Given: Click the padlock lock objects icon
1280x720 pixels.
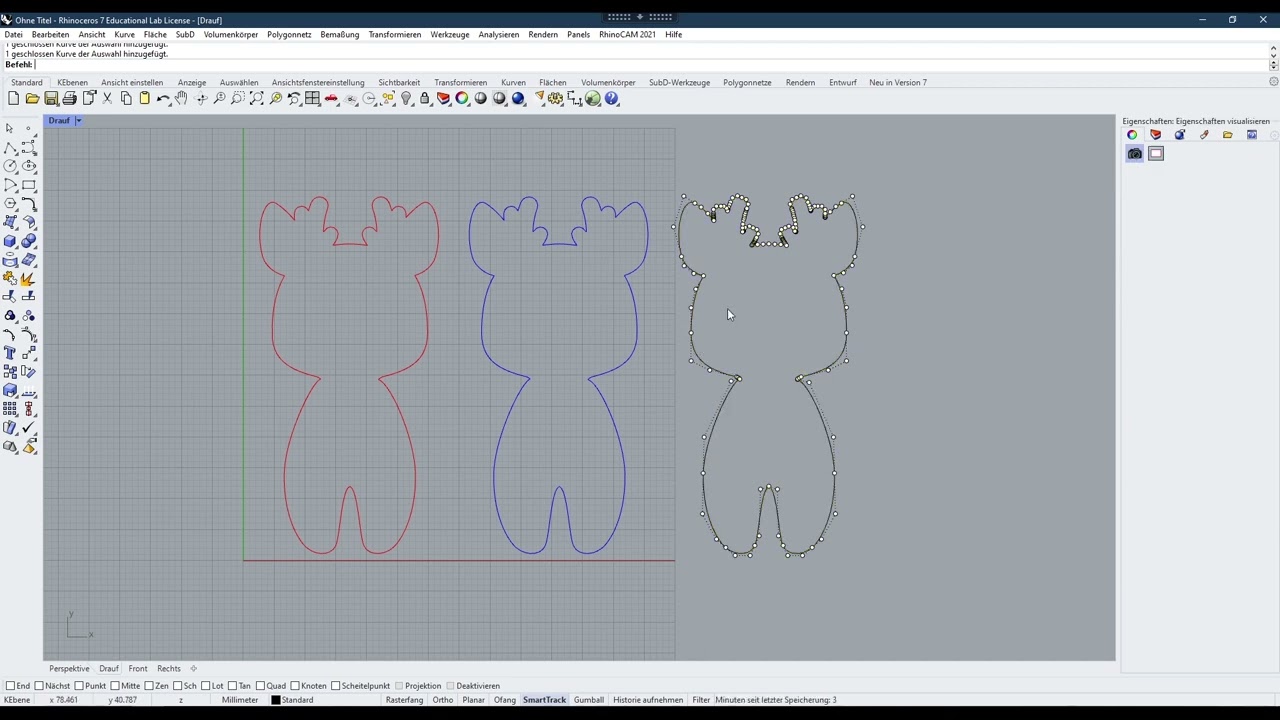Looking at the screenshot, I should point(424,99).
